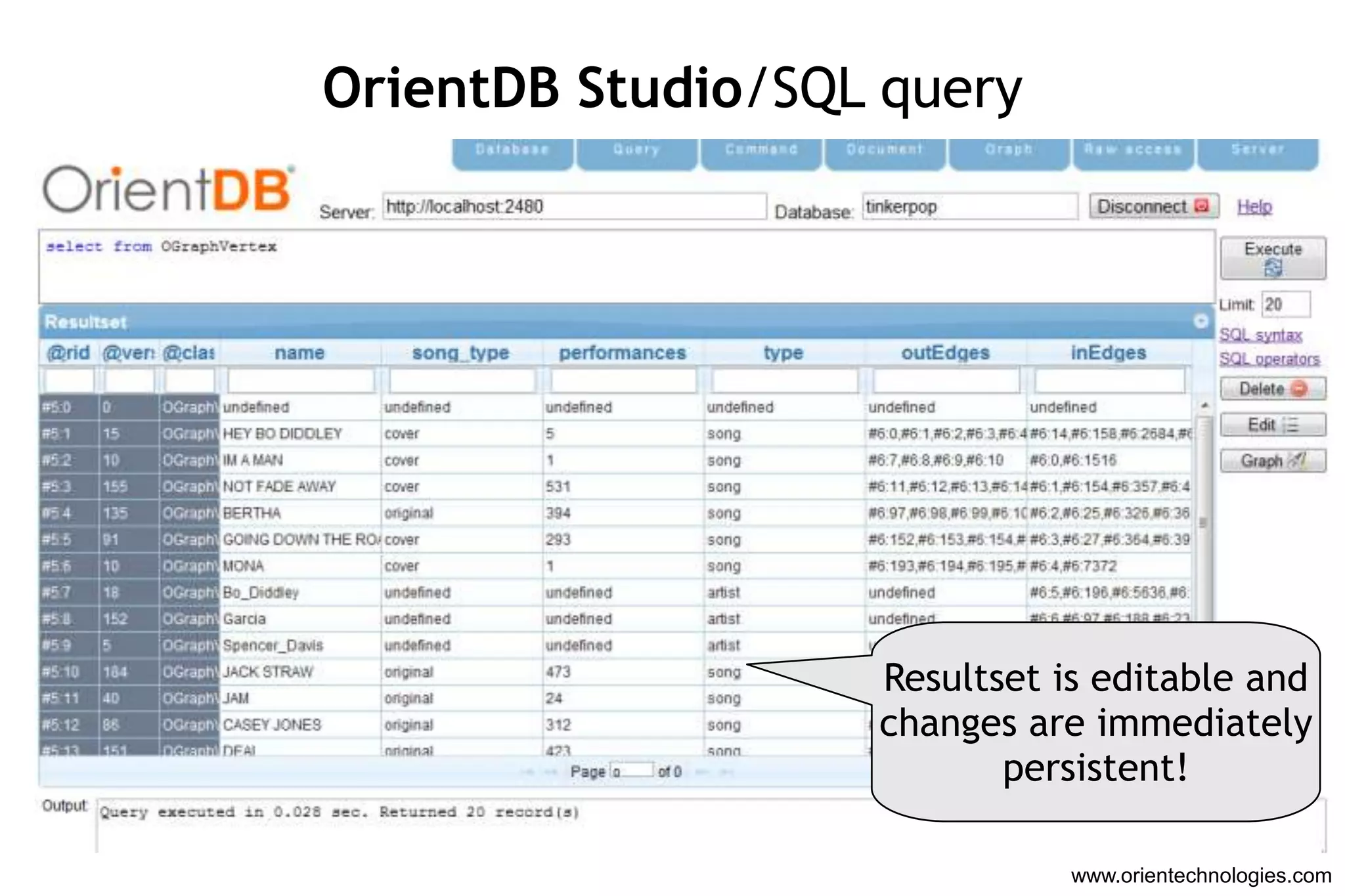The height and width of the screenshot is (896, 1345).
Task: Click the Edit button
Action: (1273, 425)
